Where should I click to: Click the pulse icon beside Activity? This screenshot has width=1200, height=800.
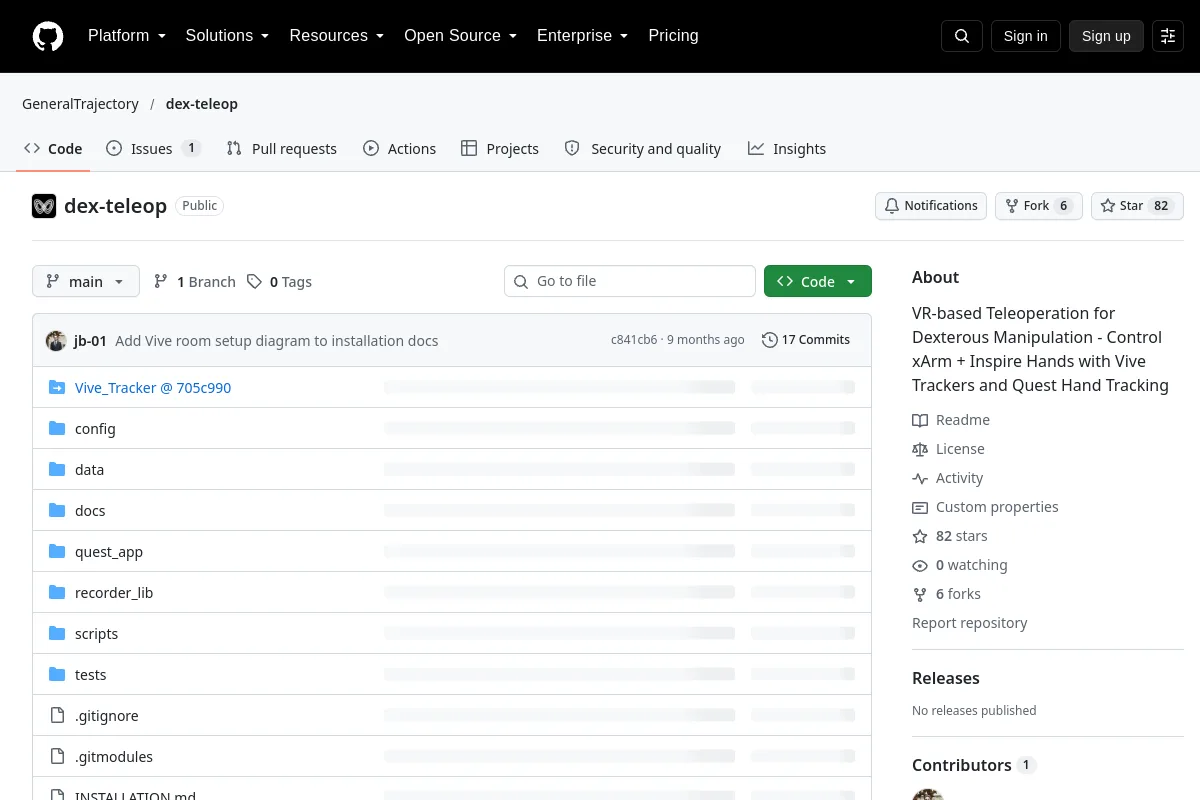pos(920,478)
